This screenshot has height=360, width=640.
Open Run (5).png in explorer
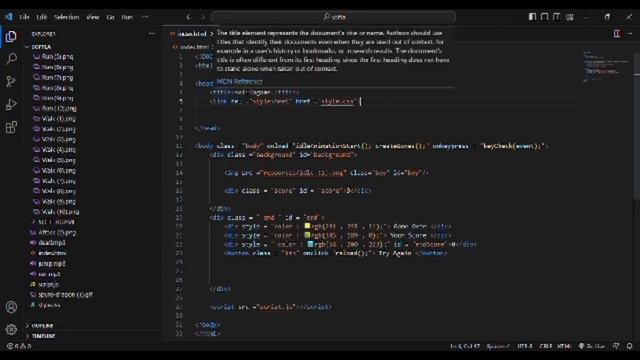(57, 57)
